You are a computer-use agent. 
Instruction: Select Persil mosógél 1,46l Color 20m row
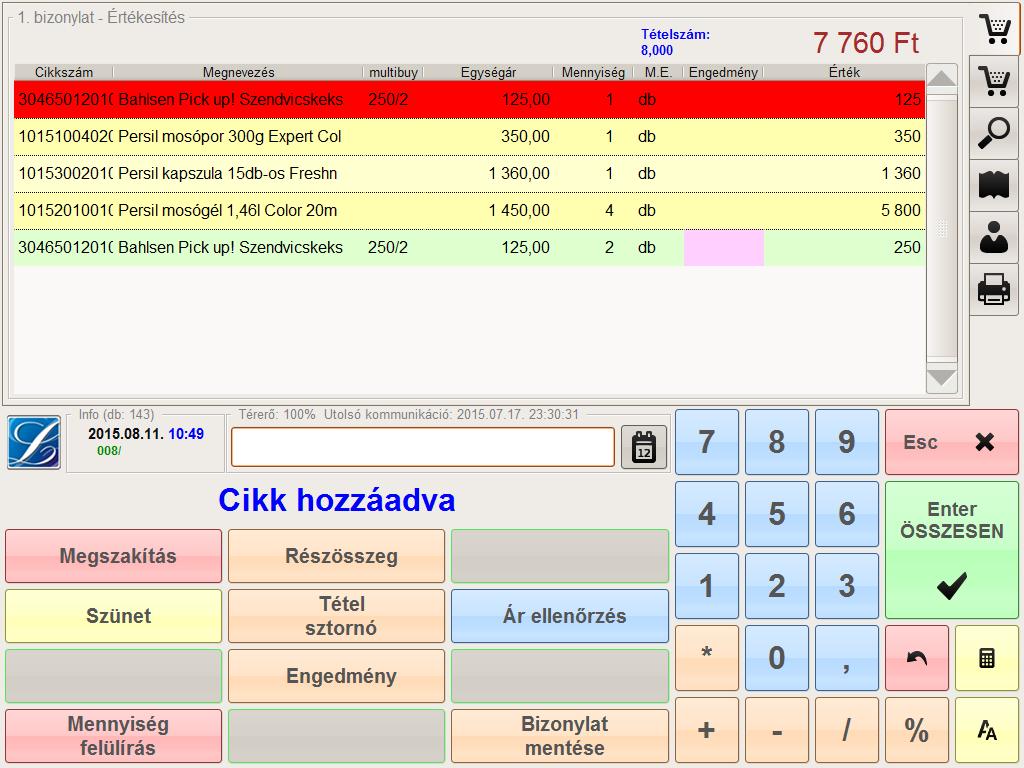470,210
